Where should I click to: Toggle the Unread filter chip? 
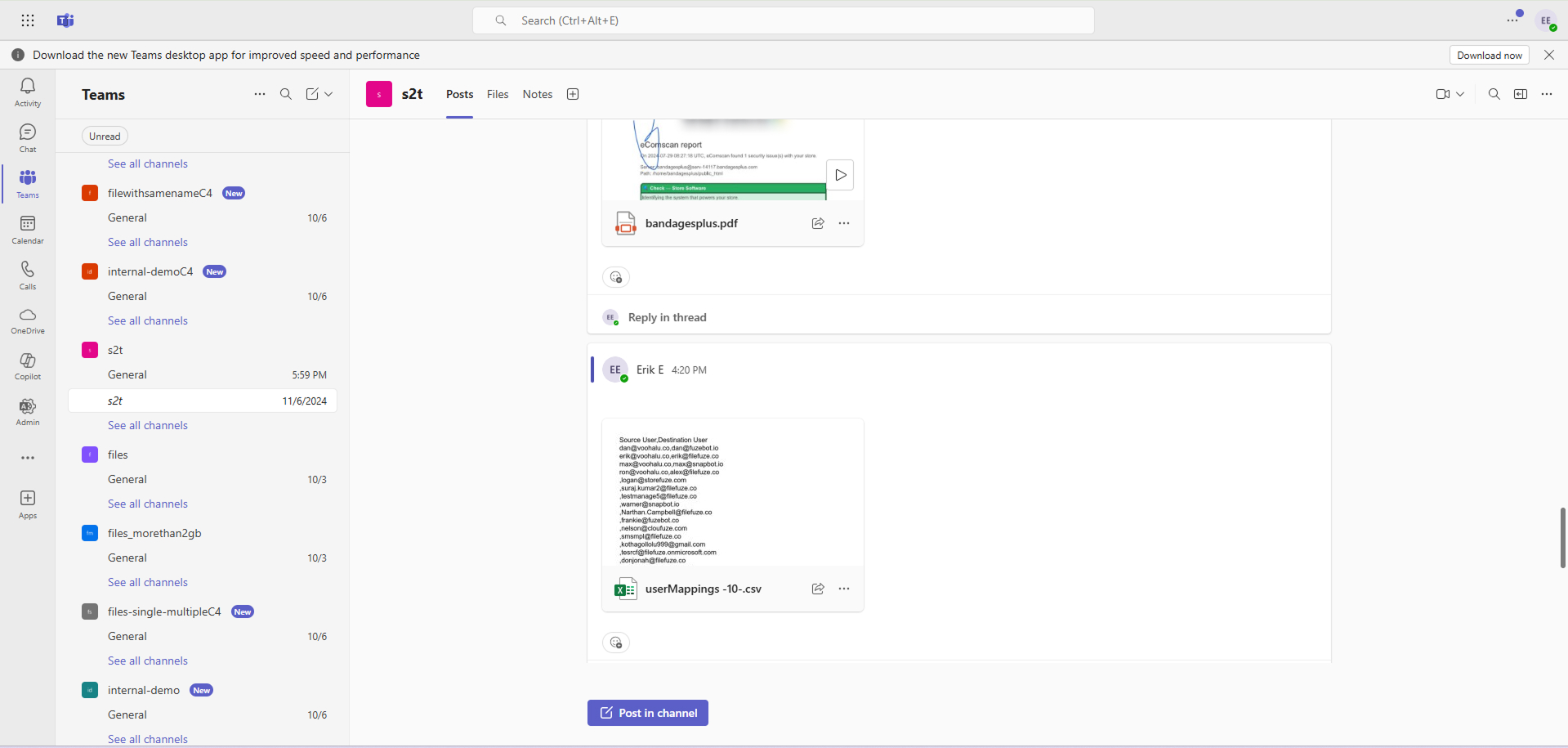tap(105, 137)
